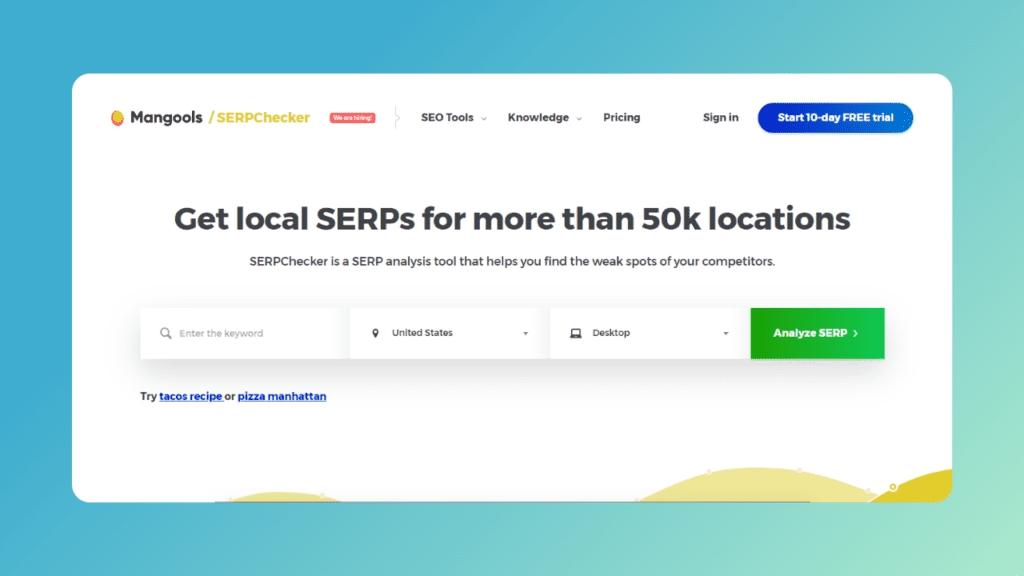Try the pizza manhattan example link
1024x576 pixels.
tap(282, 396)
